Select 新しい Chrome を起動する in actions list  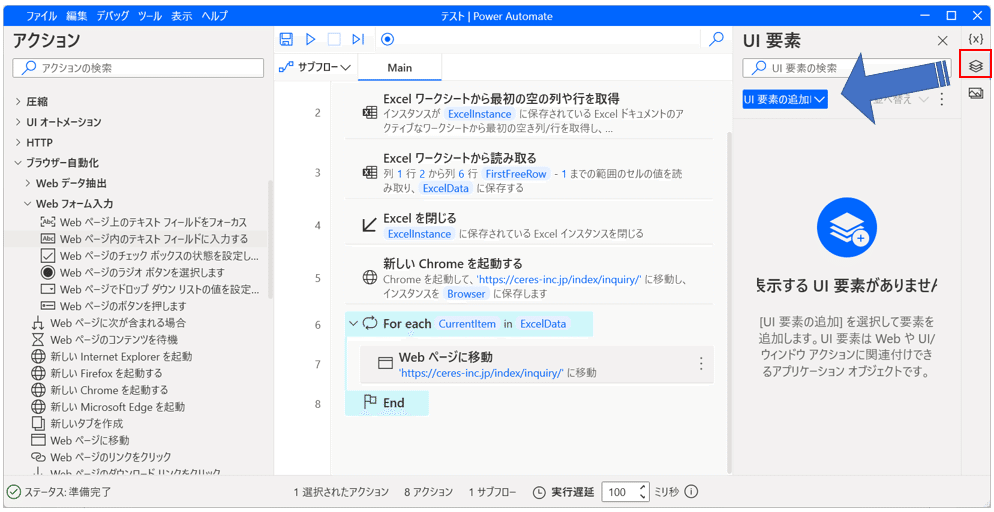pyautogui.click(x=100, y=390)
